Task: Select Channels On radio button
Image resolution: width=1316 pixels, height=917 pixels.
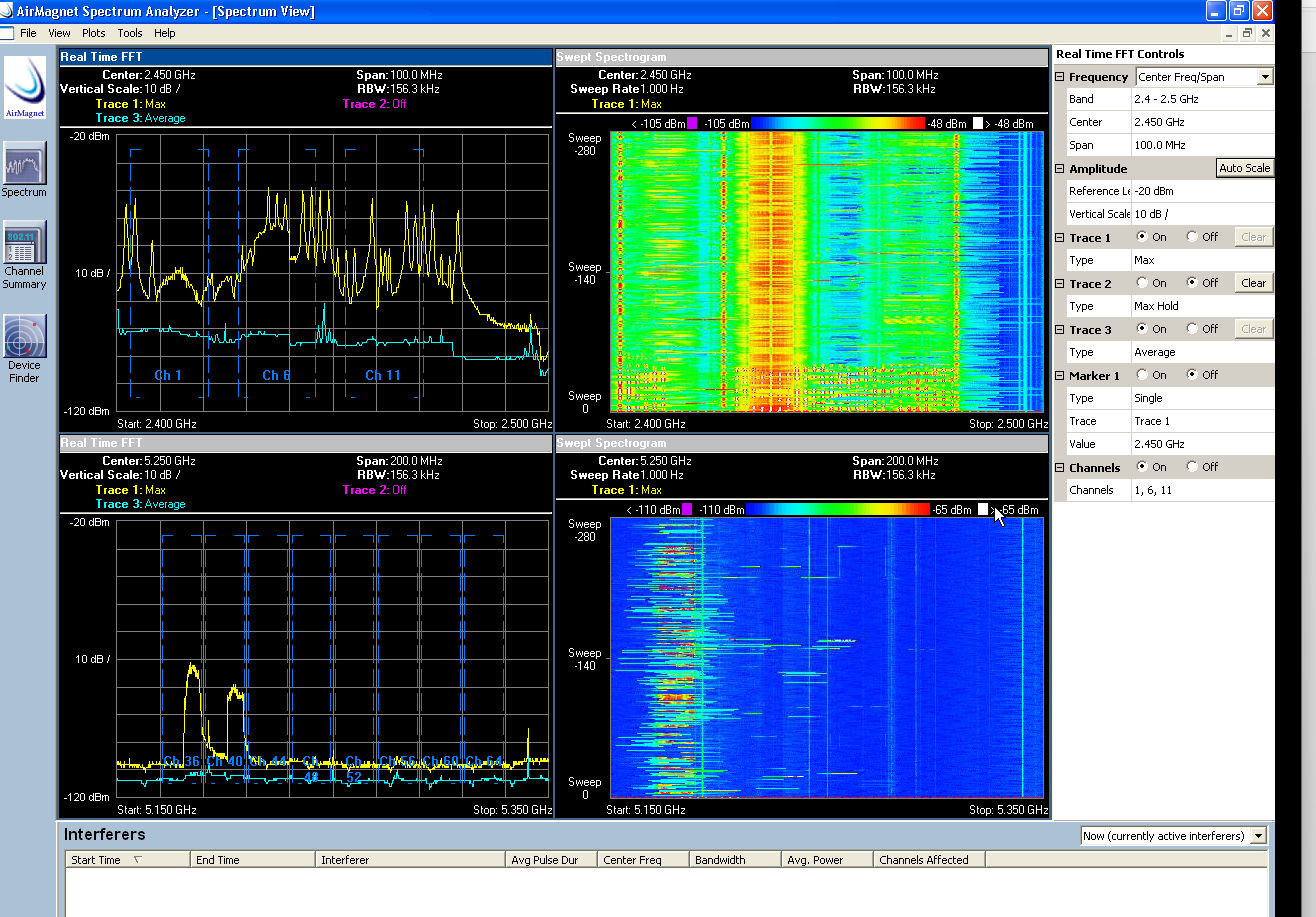Action: (x=1142, y=467)
